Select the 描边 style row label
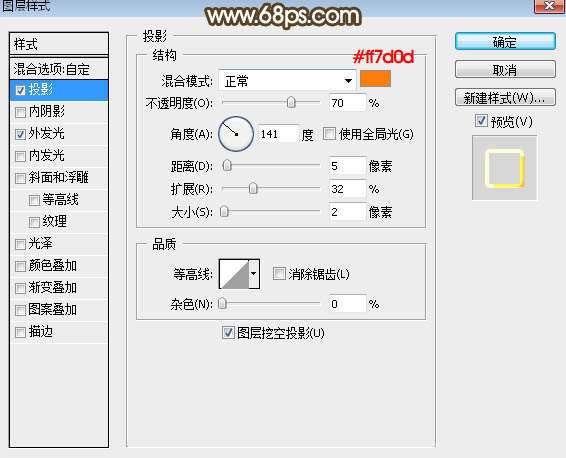Viewport: 566px width, 458px height. pyautogui.click(x=40, y=332)
